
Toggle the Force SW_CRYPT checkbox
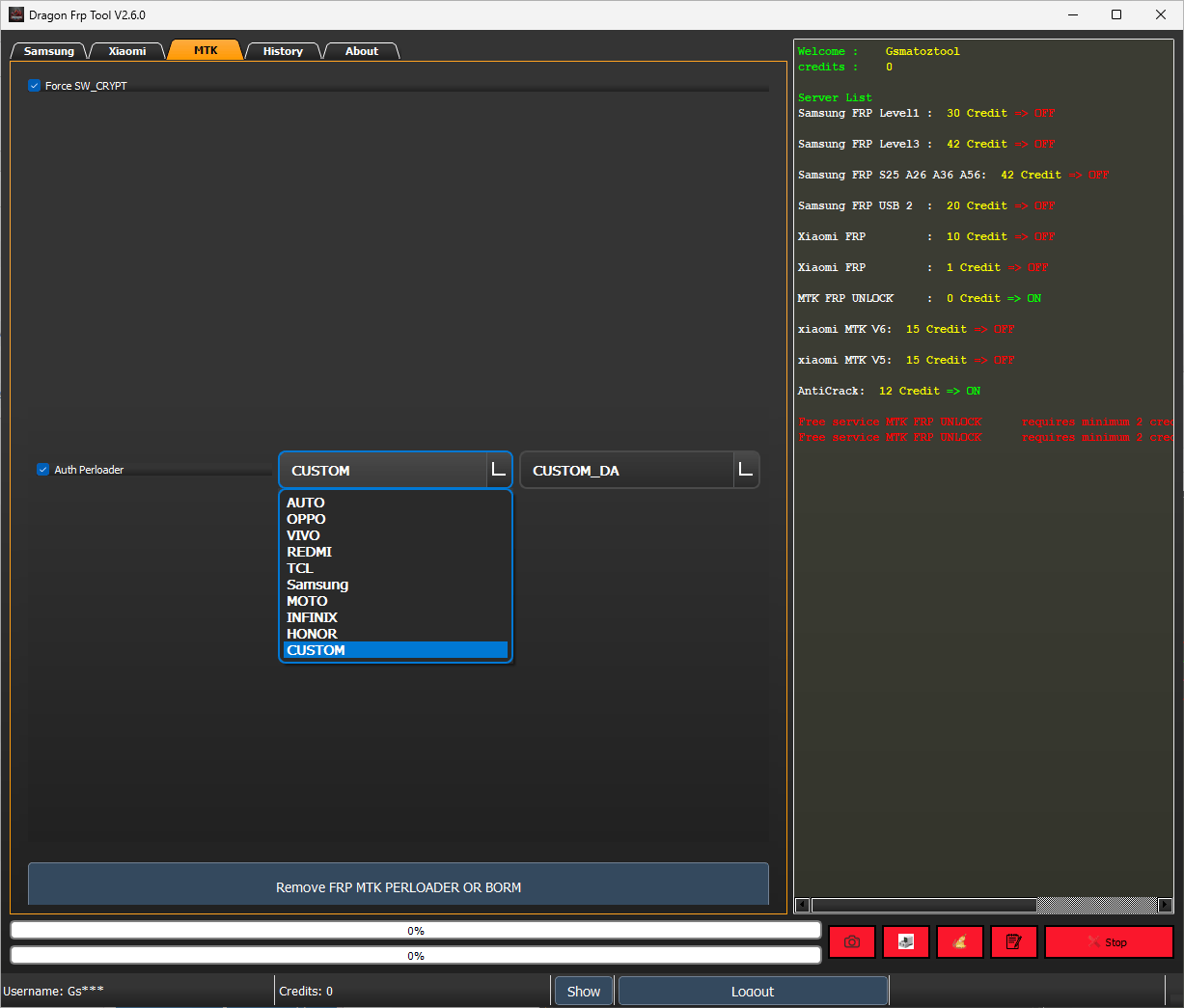pos(34,85)
